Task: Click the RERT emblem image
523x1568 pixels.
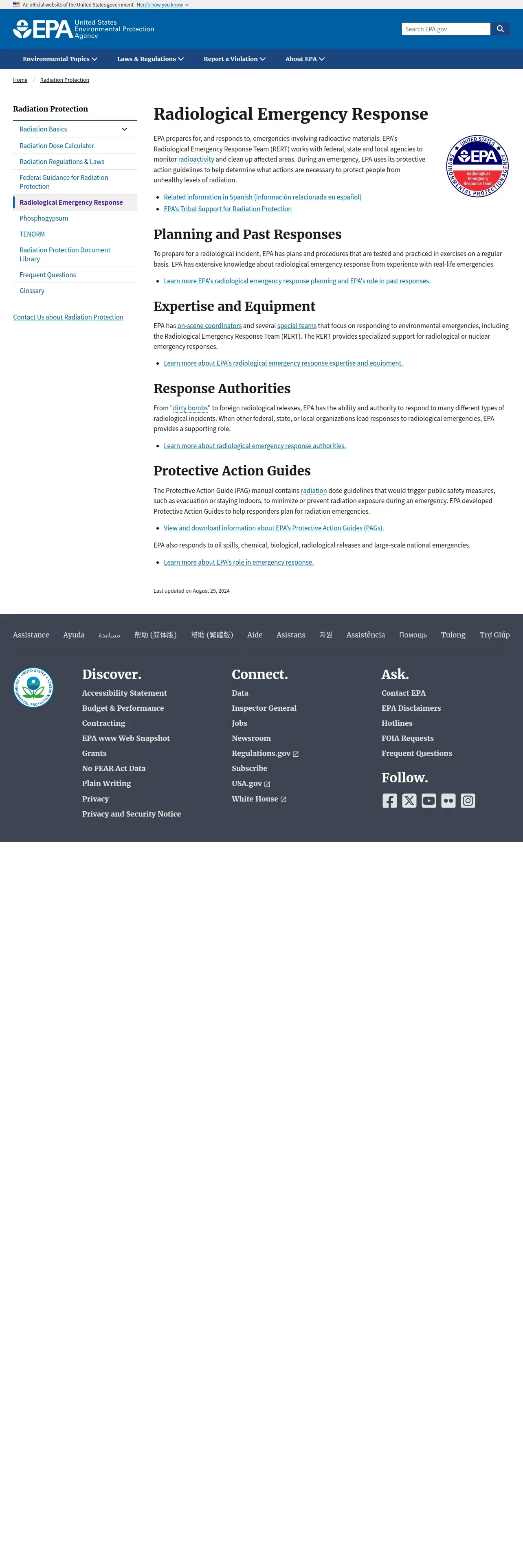Action: coord(477,166)
